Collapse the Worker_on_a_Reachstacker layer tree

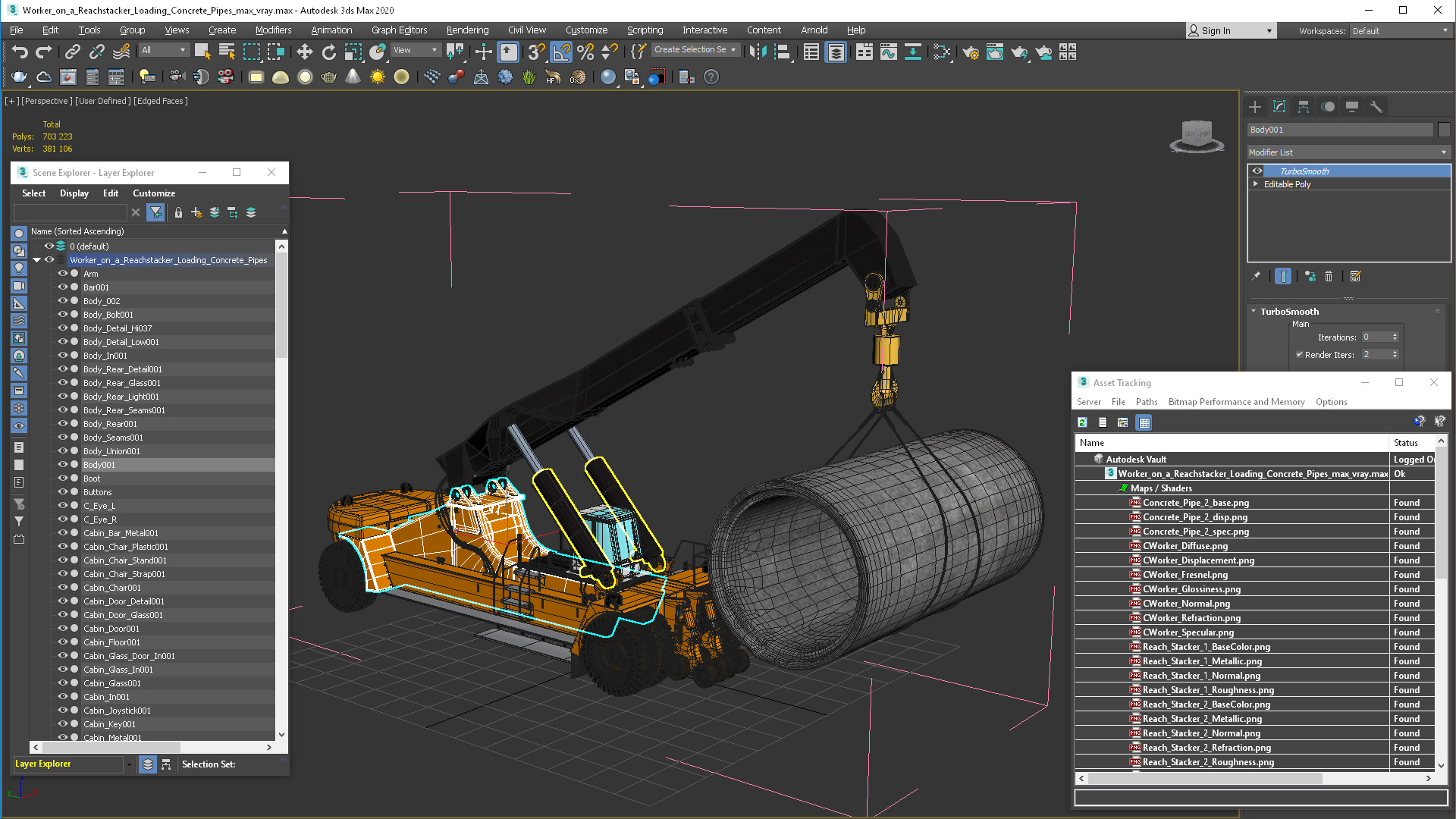[x=36, y=259]
